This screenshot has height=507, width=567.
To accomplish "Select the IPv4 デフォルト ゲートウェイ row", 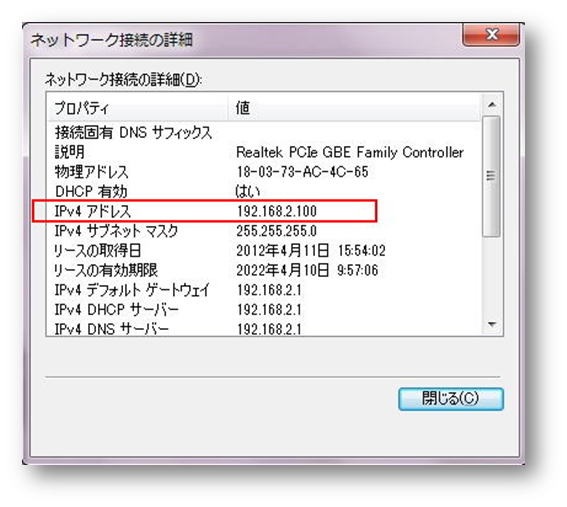I will 265,290.
